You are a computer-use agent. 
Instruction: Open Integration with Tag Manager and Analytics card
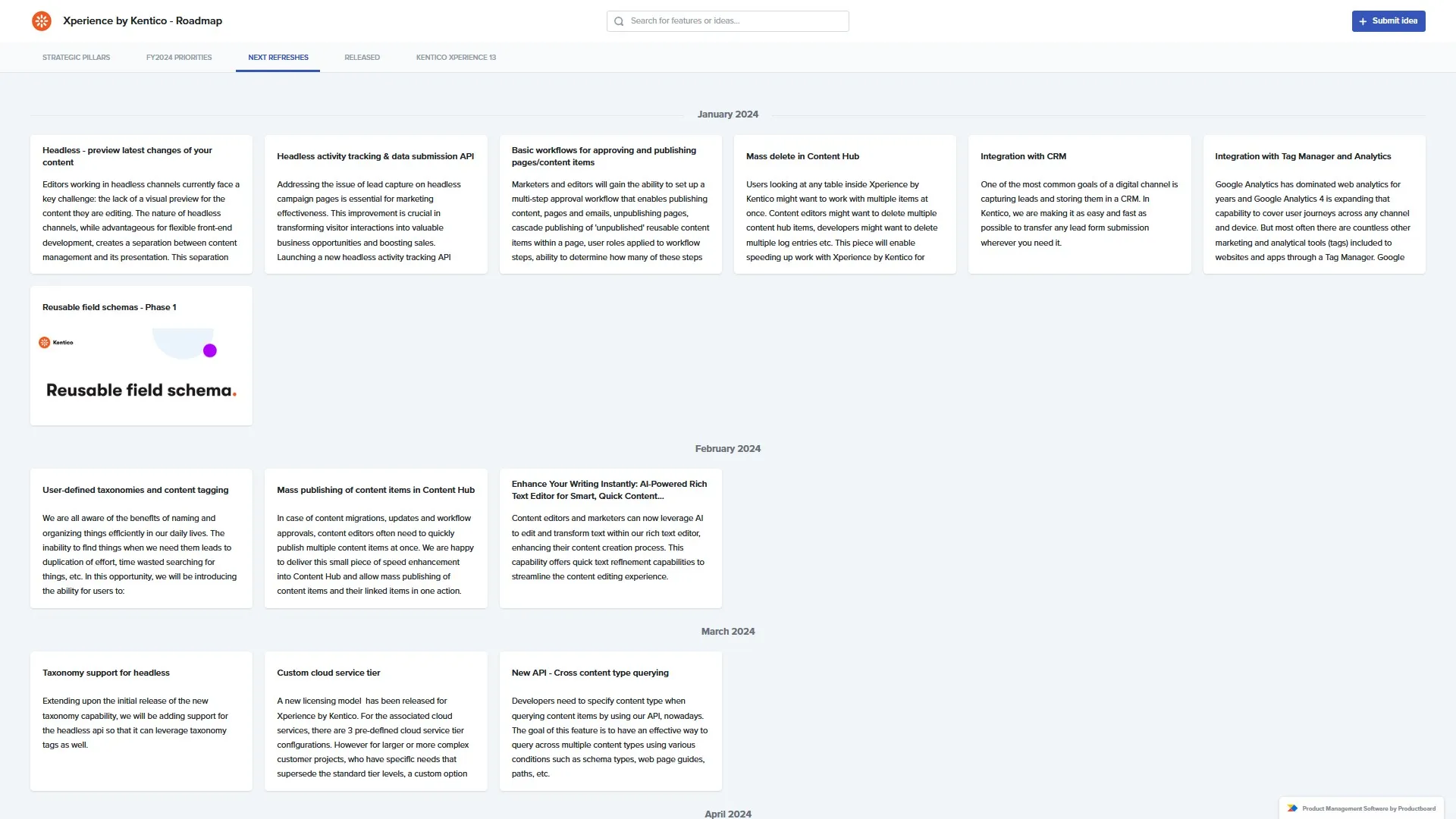1314,205
